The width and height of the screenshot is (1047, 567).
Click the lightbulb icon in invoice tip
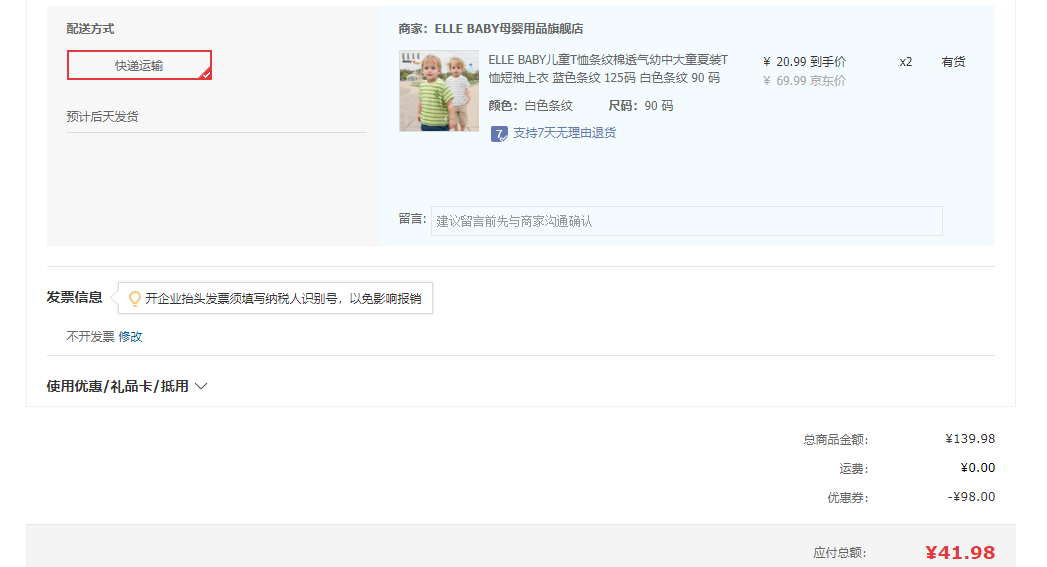[135, 298]
